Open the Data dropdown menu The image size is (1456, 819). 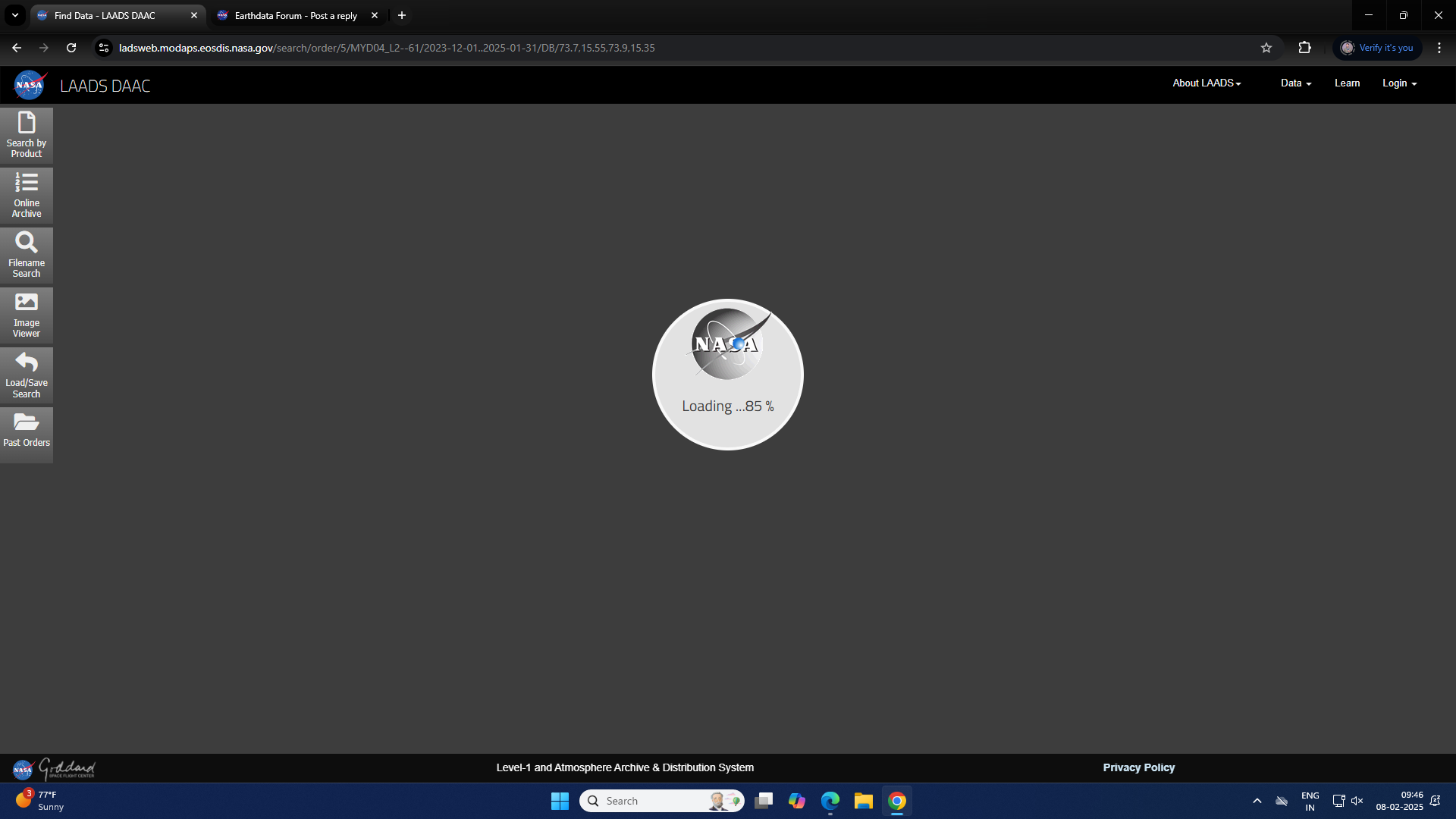1294,83
